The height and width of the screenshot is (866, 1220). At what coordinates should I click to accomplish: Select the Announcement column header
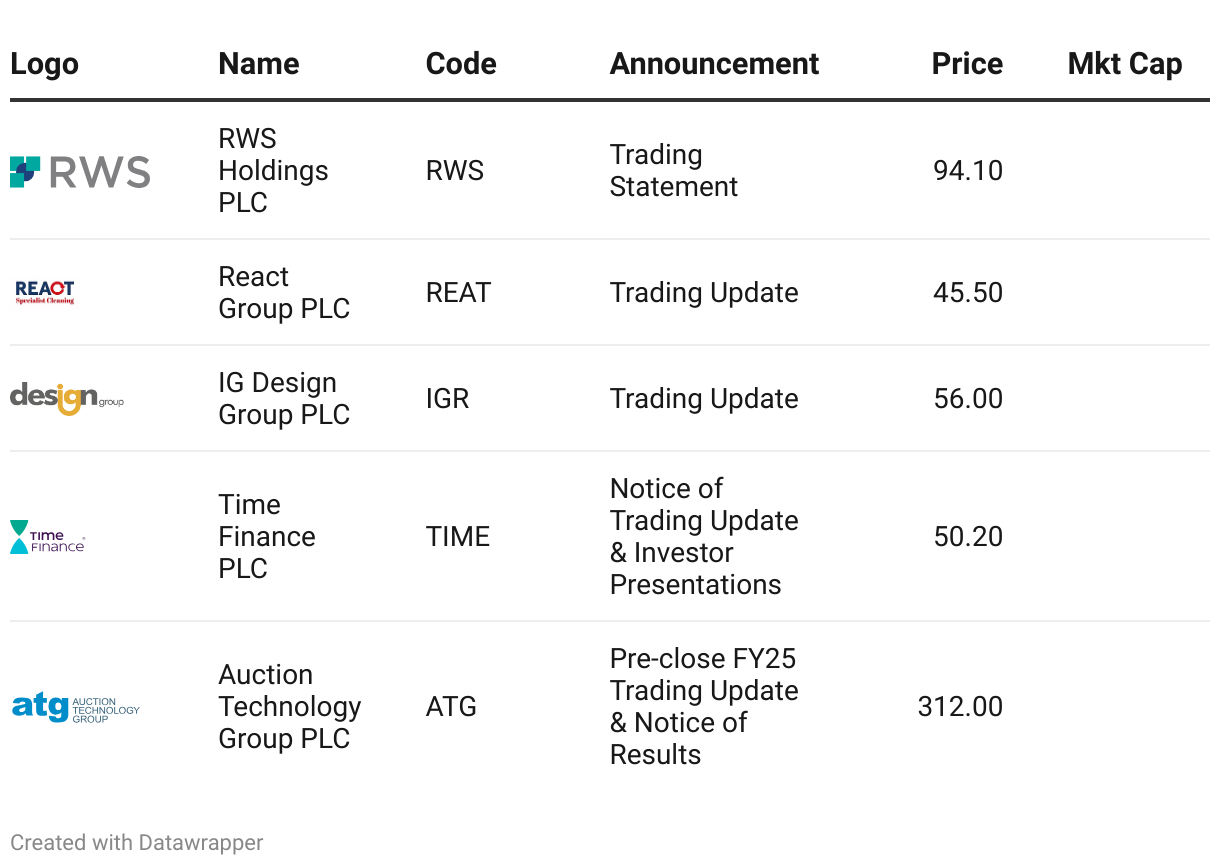(x=714, y=64)
